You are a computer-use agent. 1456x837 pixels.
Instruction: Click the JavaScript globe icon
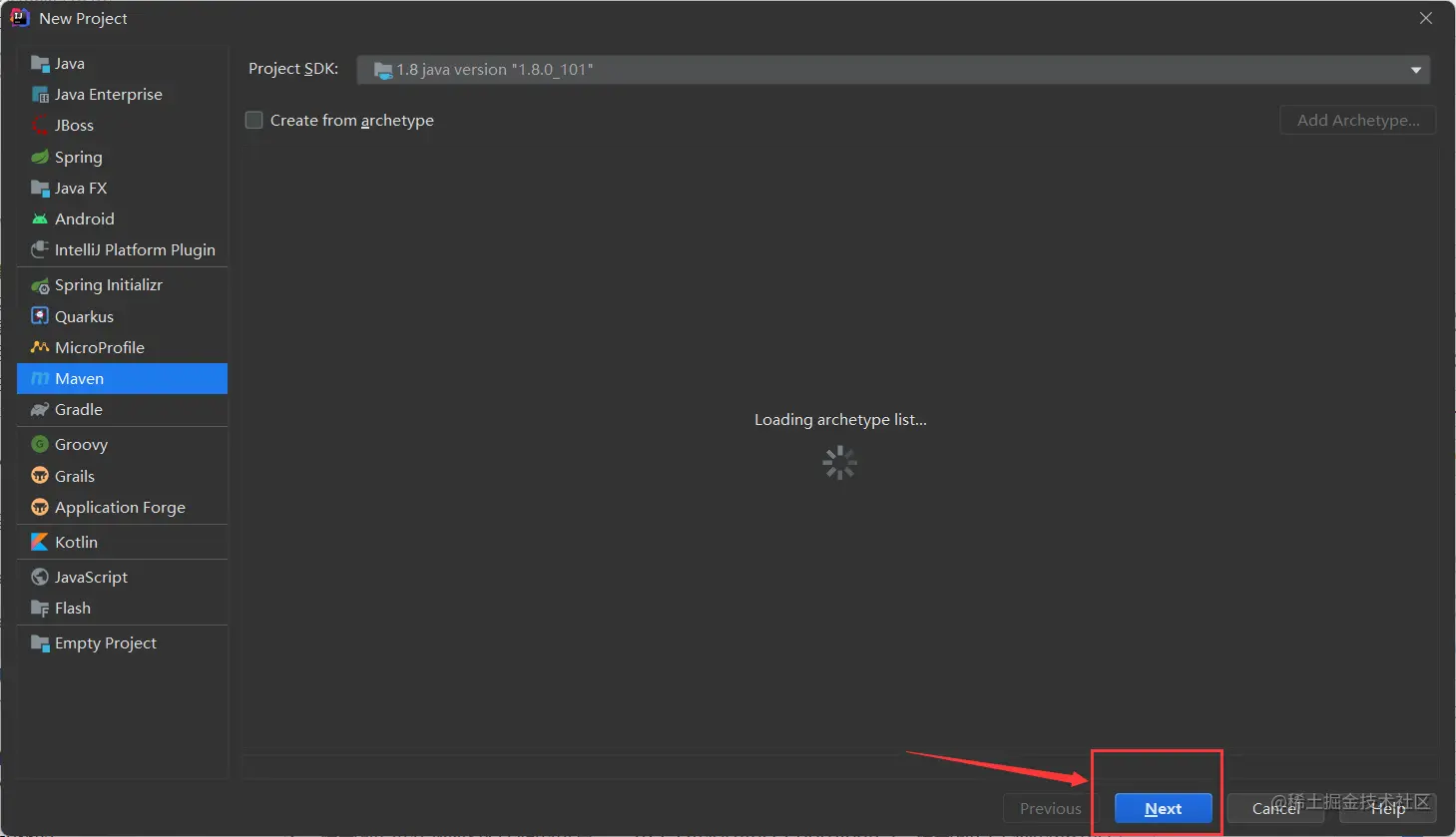click(x=40, y=577)
